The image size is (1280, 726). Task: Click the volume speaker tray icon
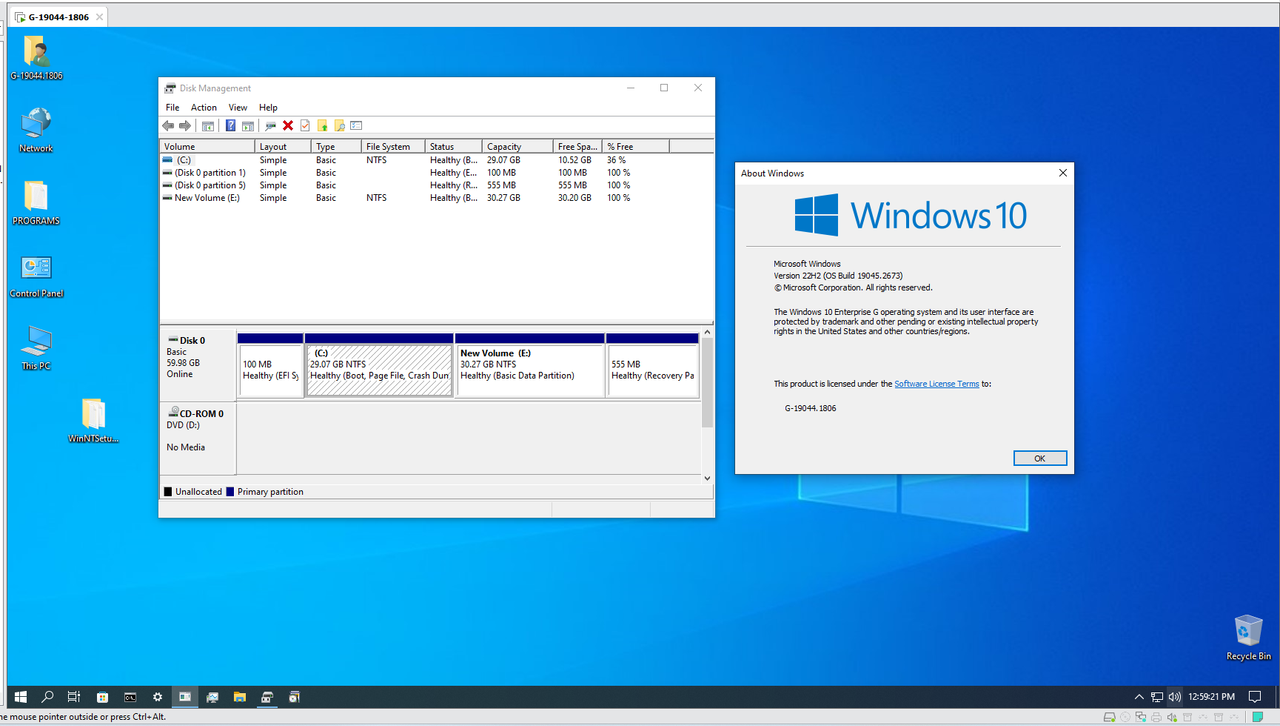1174,696
